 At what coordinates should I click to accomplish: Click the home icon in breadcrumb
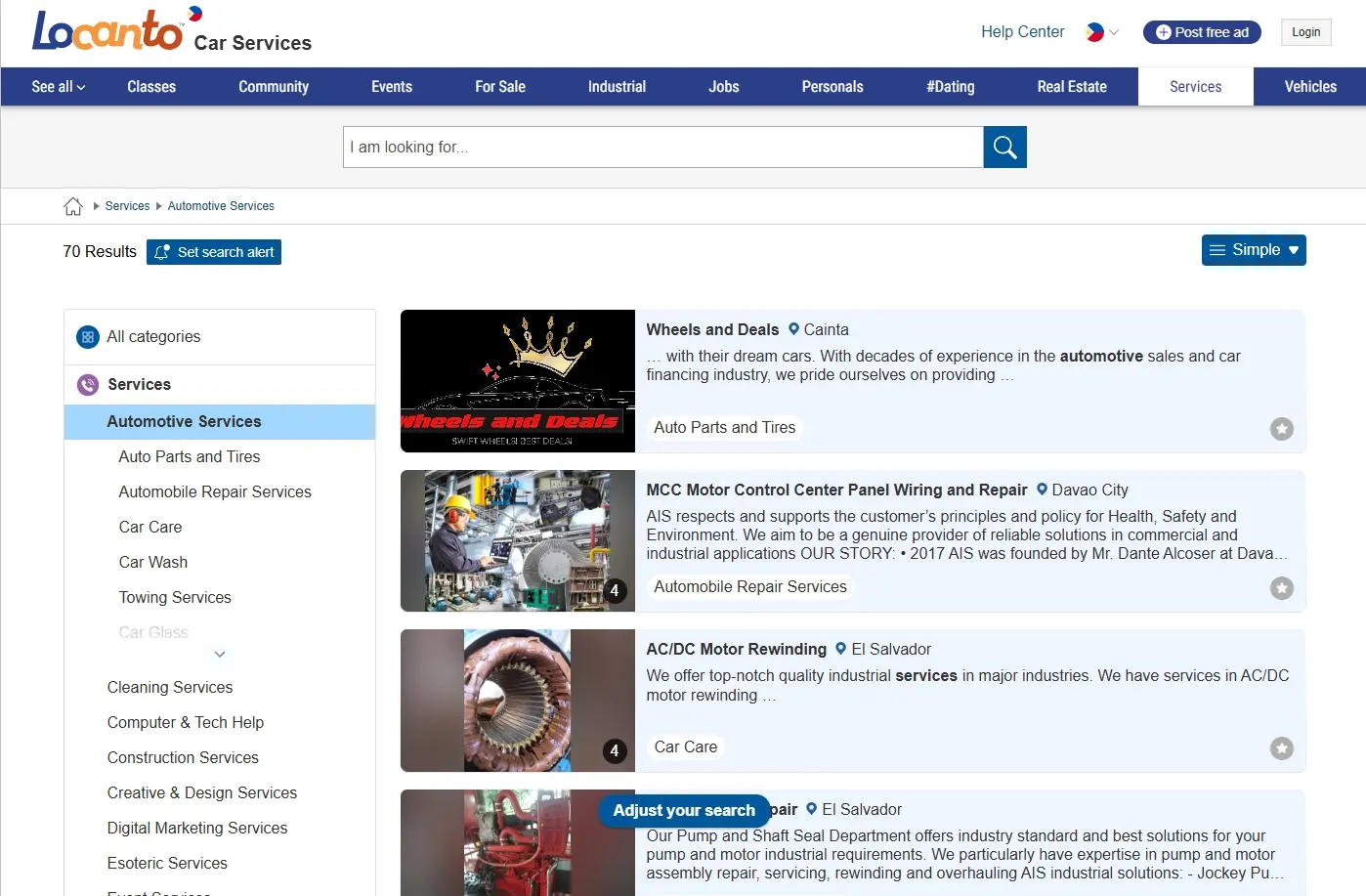[x=73, y=206]
